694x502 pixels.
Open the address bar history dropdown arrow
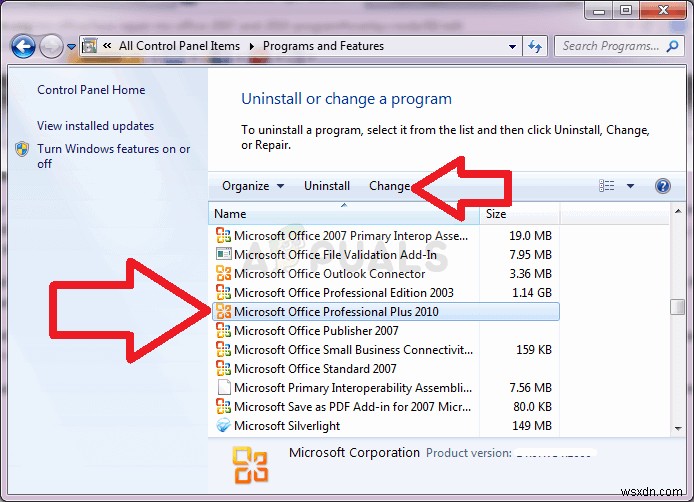pos(512,46)
